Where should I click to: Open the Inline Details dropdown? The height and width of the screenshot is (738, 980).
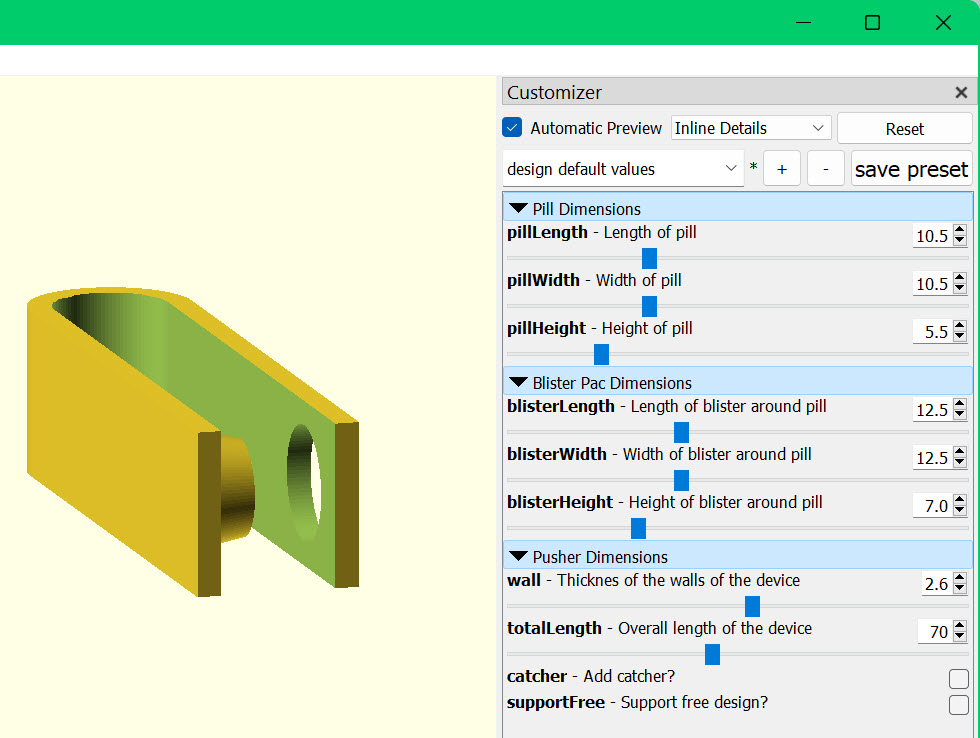[x=750, y=128]
